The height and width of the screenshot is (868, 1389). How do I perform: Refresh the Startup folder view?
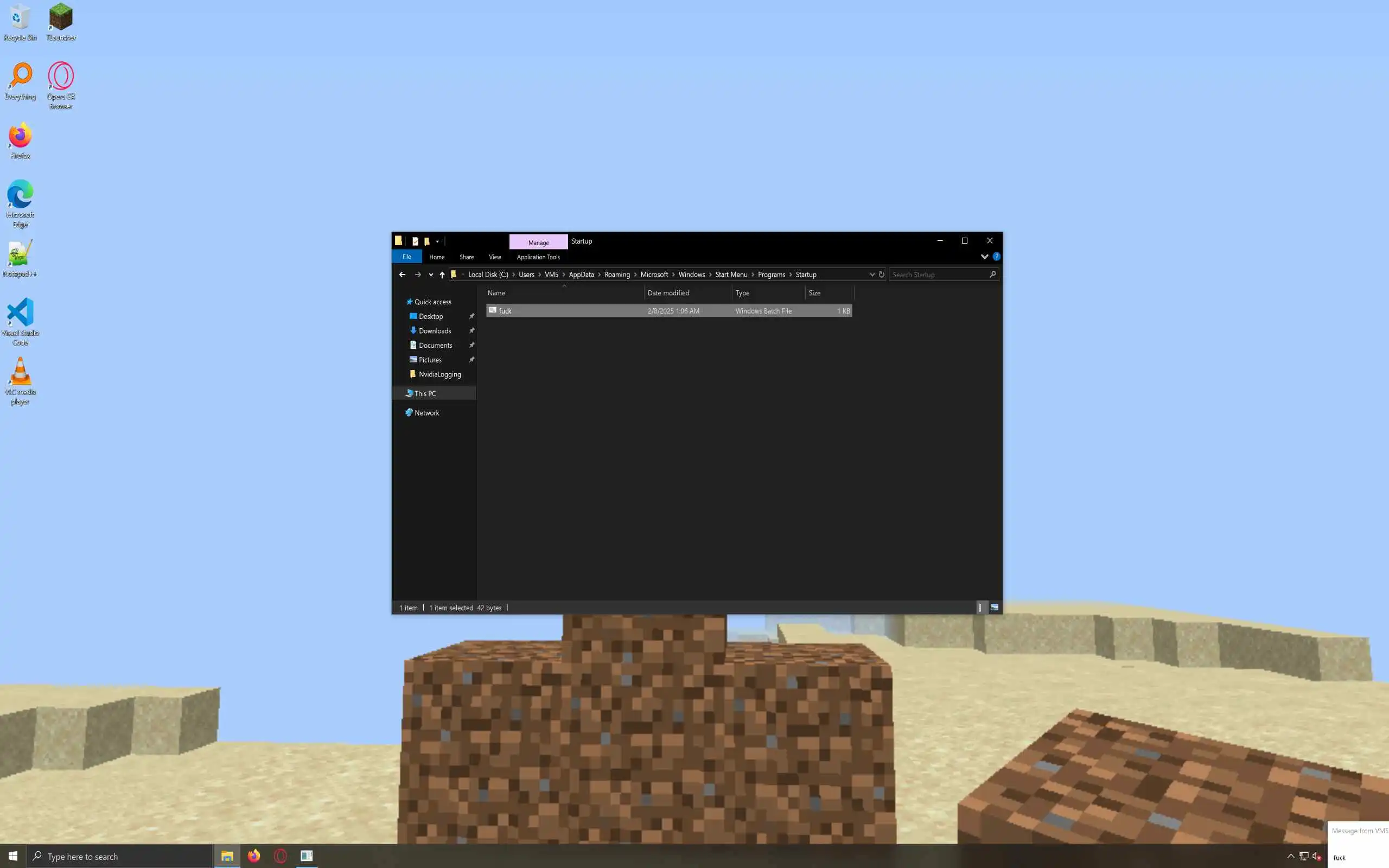click(x=882, y=275)
